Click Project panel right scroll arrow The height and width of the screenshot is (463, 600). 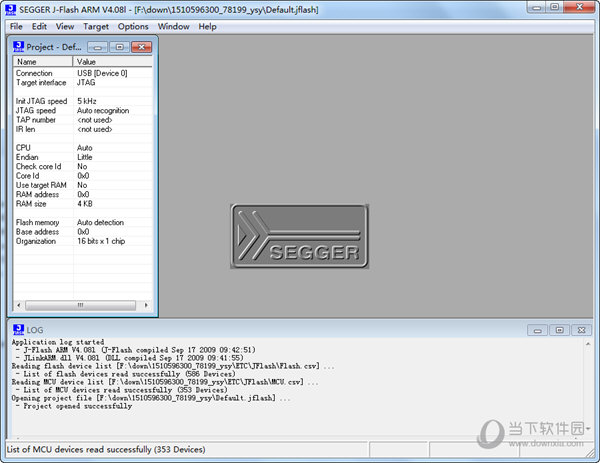(146, 305)
